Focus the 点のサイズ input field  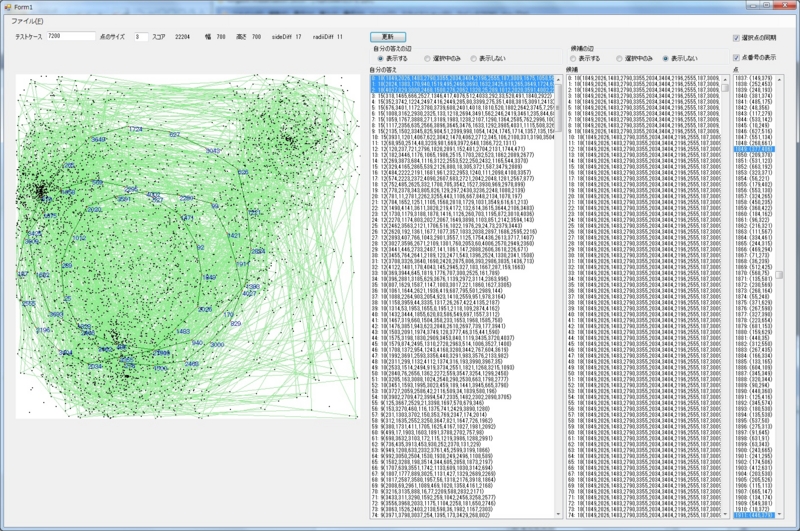pyautogui.click(x=141, y=37)
